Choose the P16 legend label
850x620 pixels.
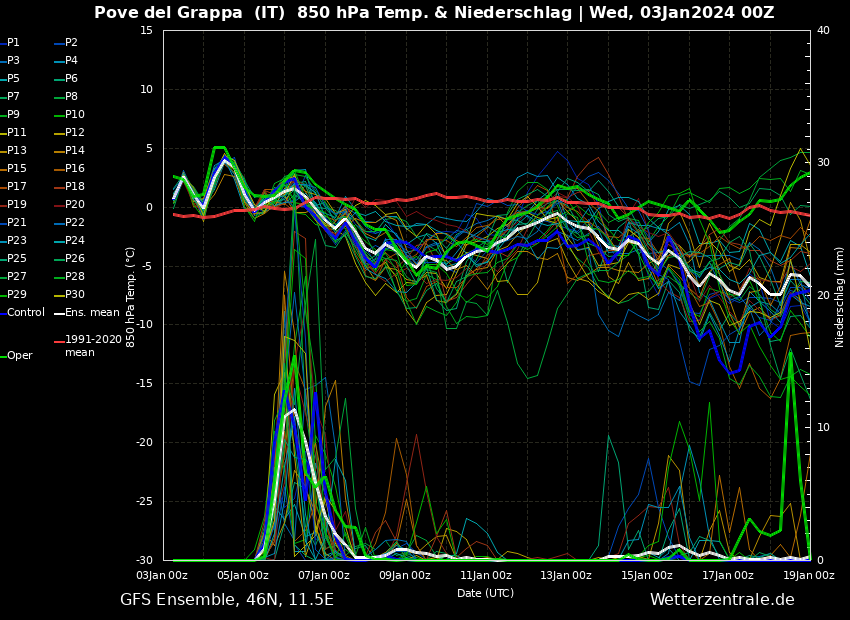[x=75, y=168]
